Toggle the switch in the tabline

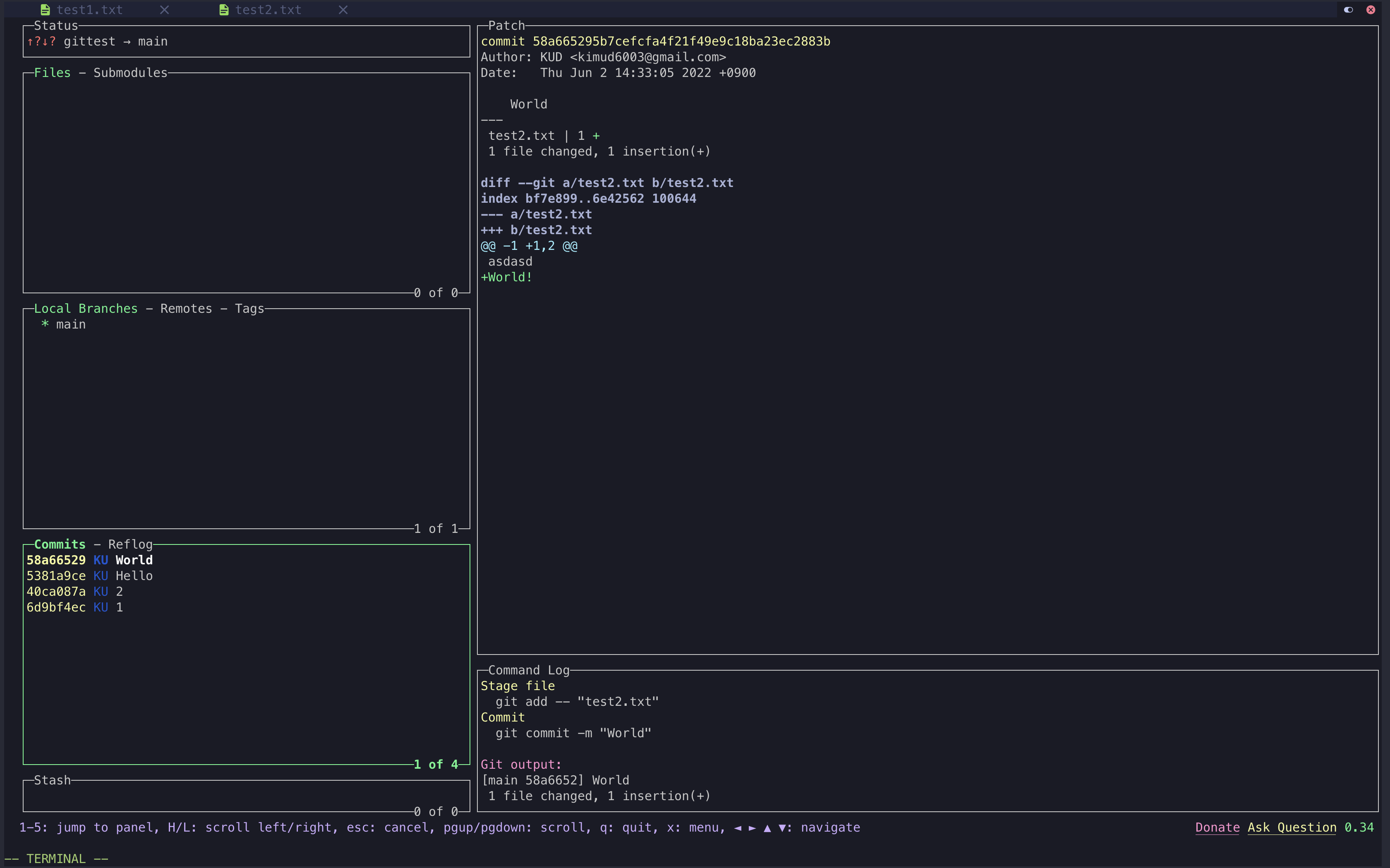[1348, 10]
